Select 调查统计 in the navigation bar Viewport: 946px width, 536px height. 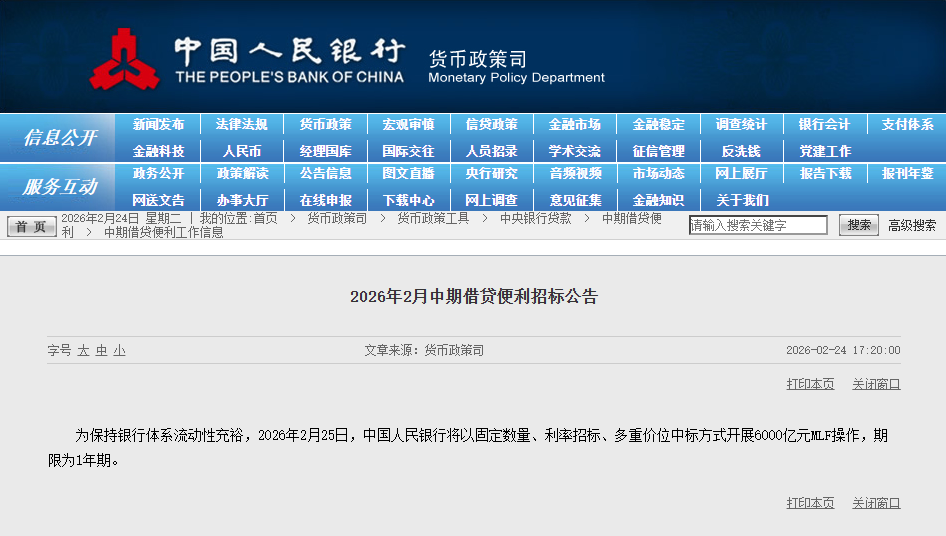tap(741, 125)
